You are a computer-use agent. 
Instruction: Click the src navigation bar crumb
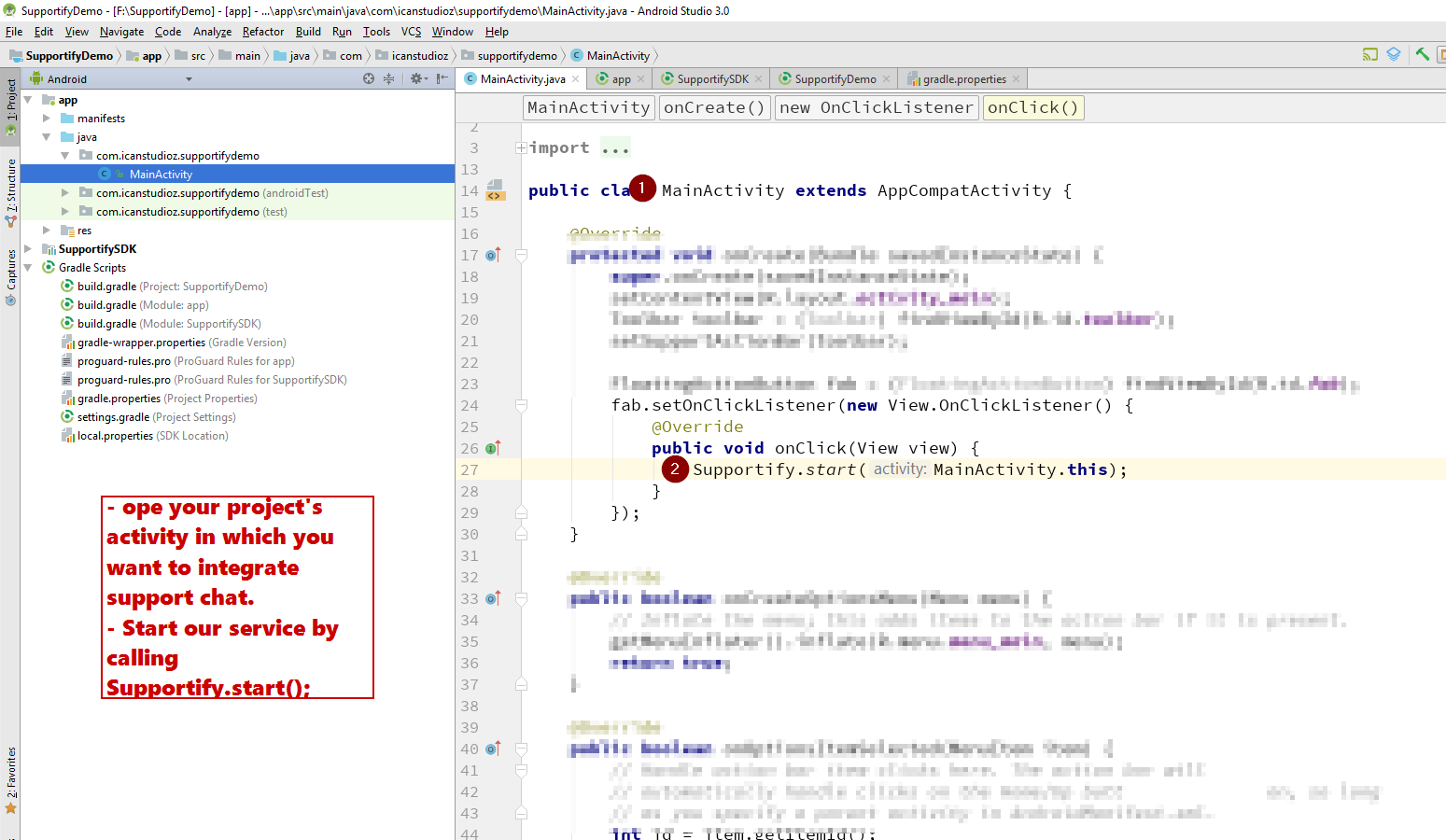[190, 56]
